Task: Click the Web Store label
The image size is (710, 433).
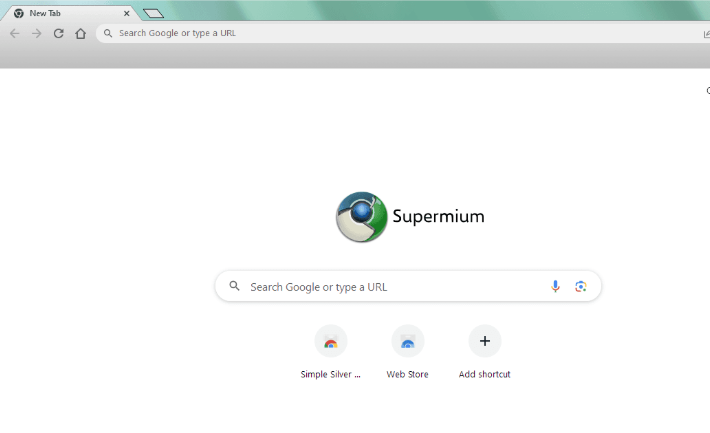Action: 408,375
